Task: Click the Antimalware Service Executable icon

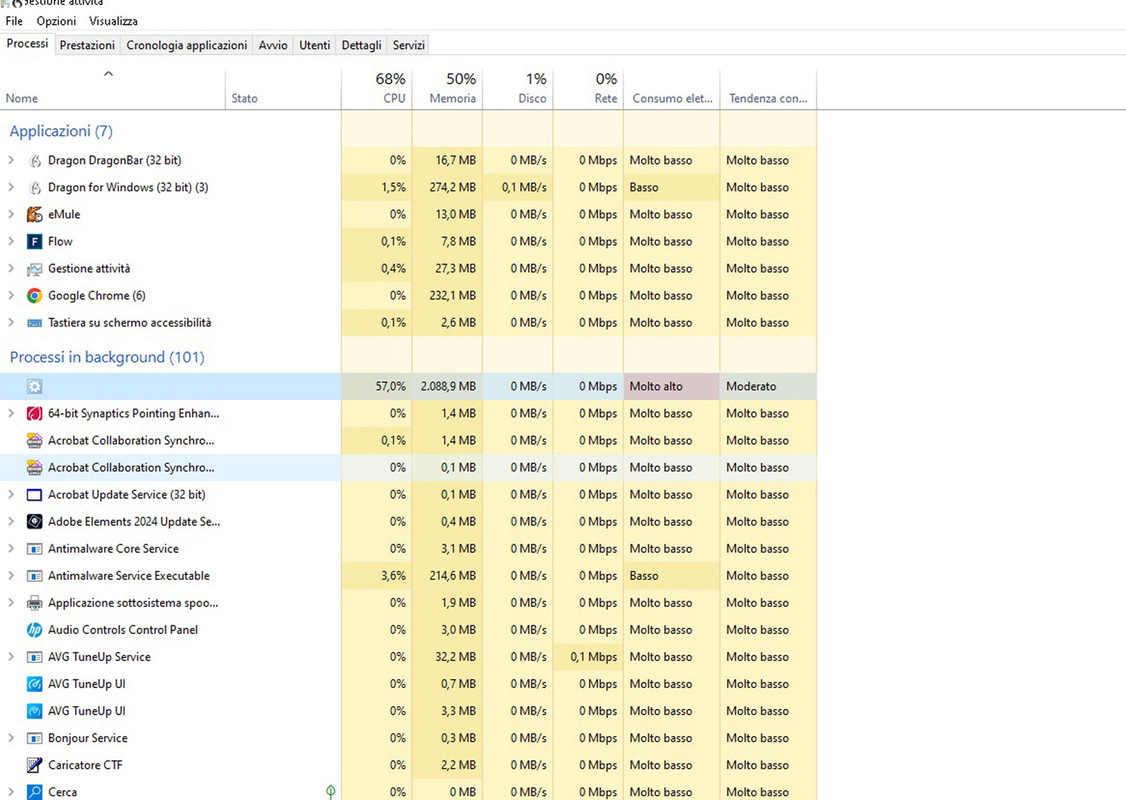Action: pos(34,576)
